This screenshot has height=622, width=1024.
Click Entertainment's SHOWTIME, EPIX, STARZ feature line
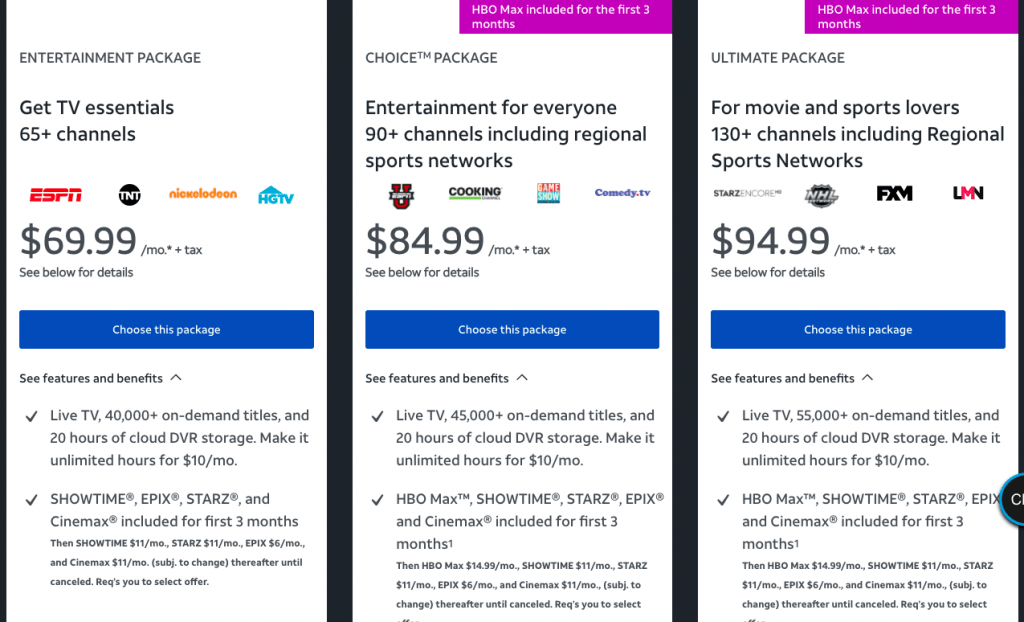click(x=174, y=510)
